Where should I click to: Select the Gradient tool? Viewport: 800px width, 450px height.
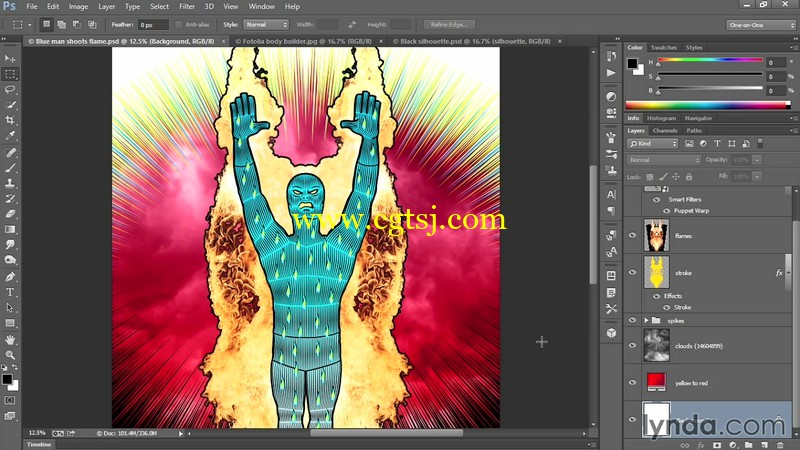tap(10, 229)
